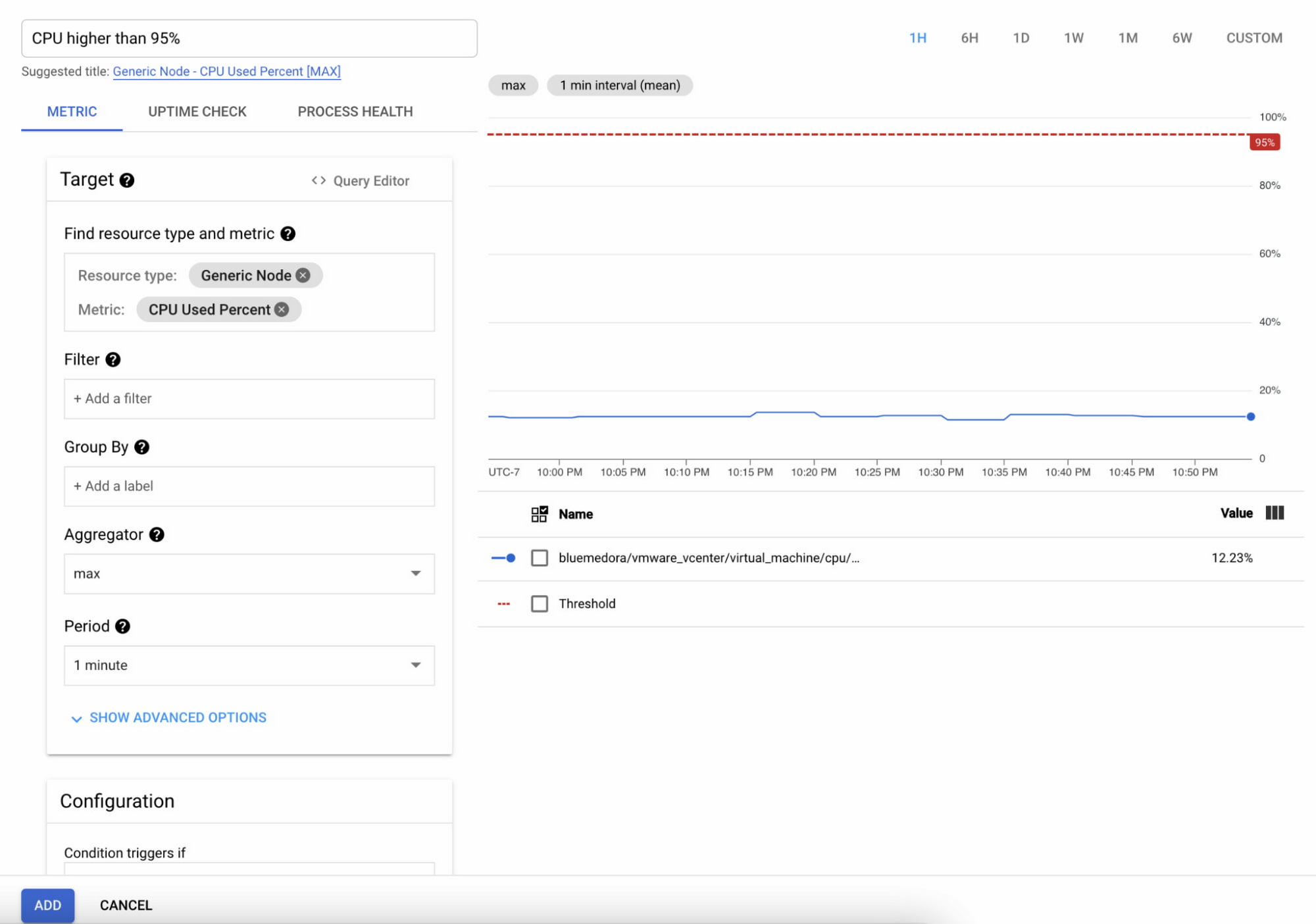Image resolution: width=1316 pixels, height=924 pixels.
Task: Select the 1H time range
Action: point(918,38)
